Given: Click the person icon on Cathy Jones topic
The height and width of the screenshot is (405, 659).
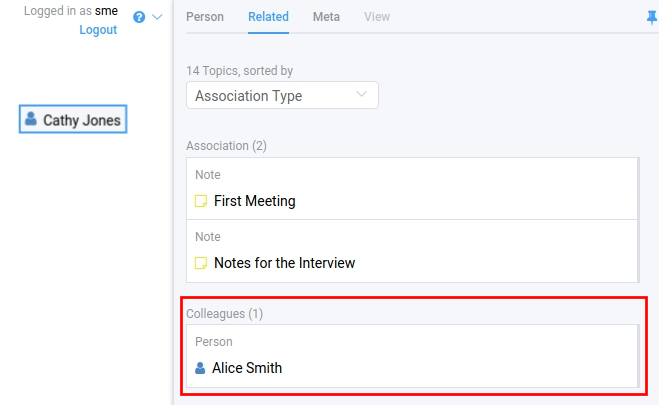Looking at the screenshot, I should pyautogui.click(x=32, y=119).
